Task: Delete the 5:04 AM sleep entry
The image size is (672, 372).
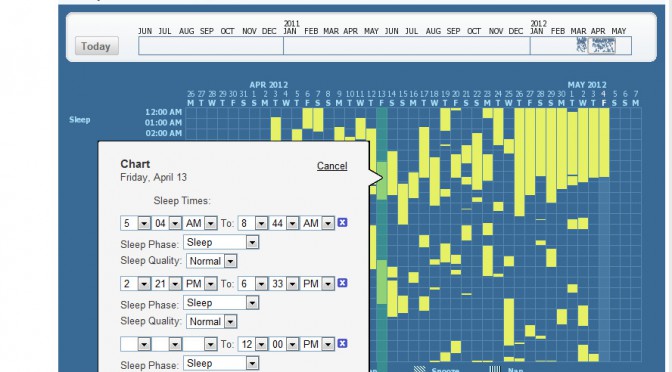Action: [342, 222]
